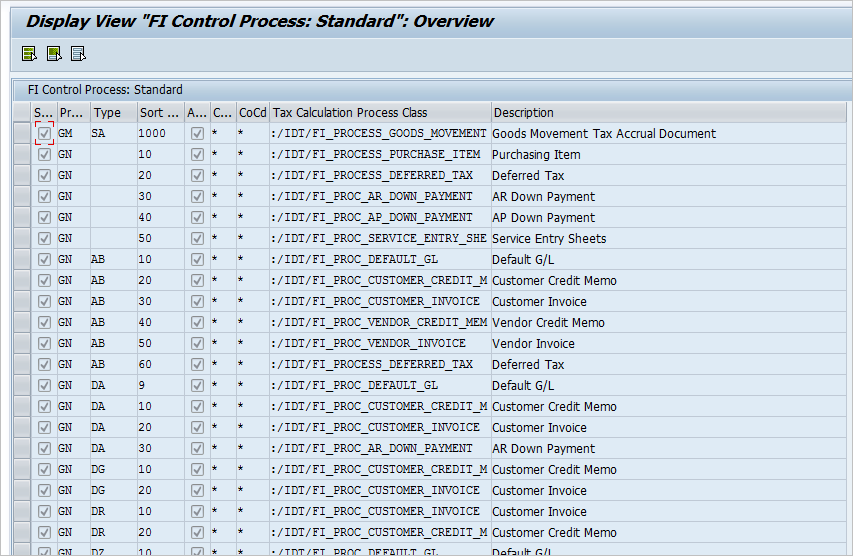
Task: Click the Select Block toolbar icon
Action: 54,54
